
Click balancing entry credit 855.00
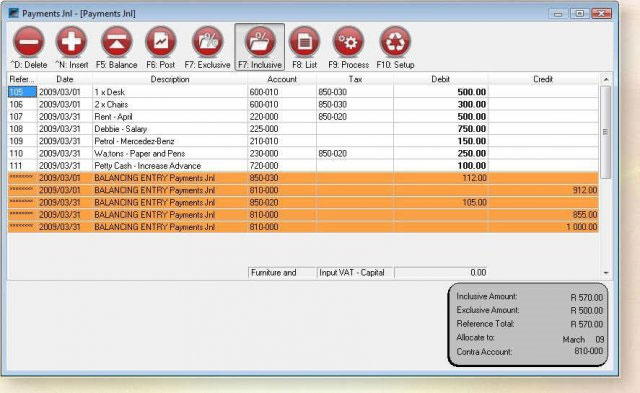click(584, 215)
